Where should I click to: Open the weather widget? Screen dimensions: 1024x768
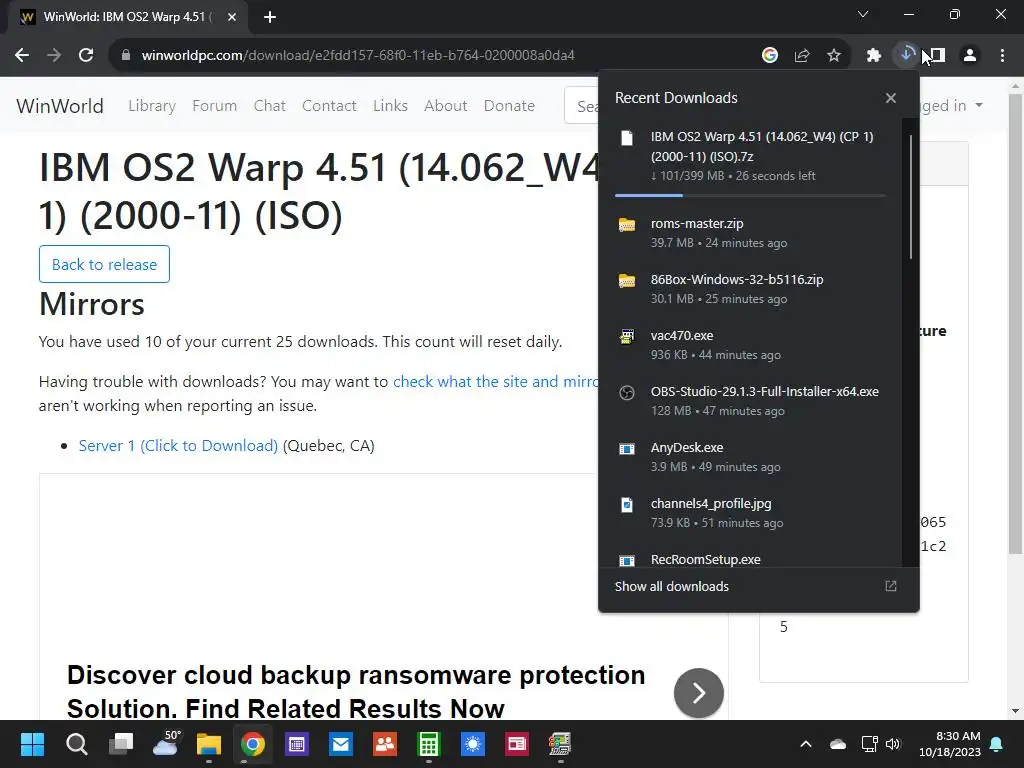(x=166, y=743)
